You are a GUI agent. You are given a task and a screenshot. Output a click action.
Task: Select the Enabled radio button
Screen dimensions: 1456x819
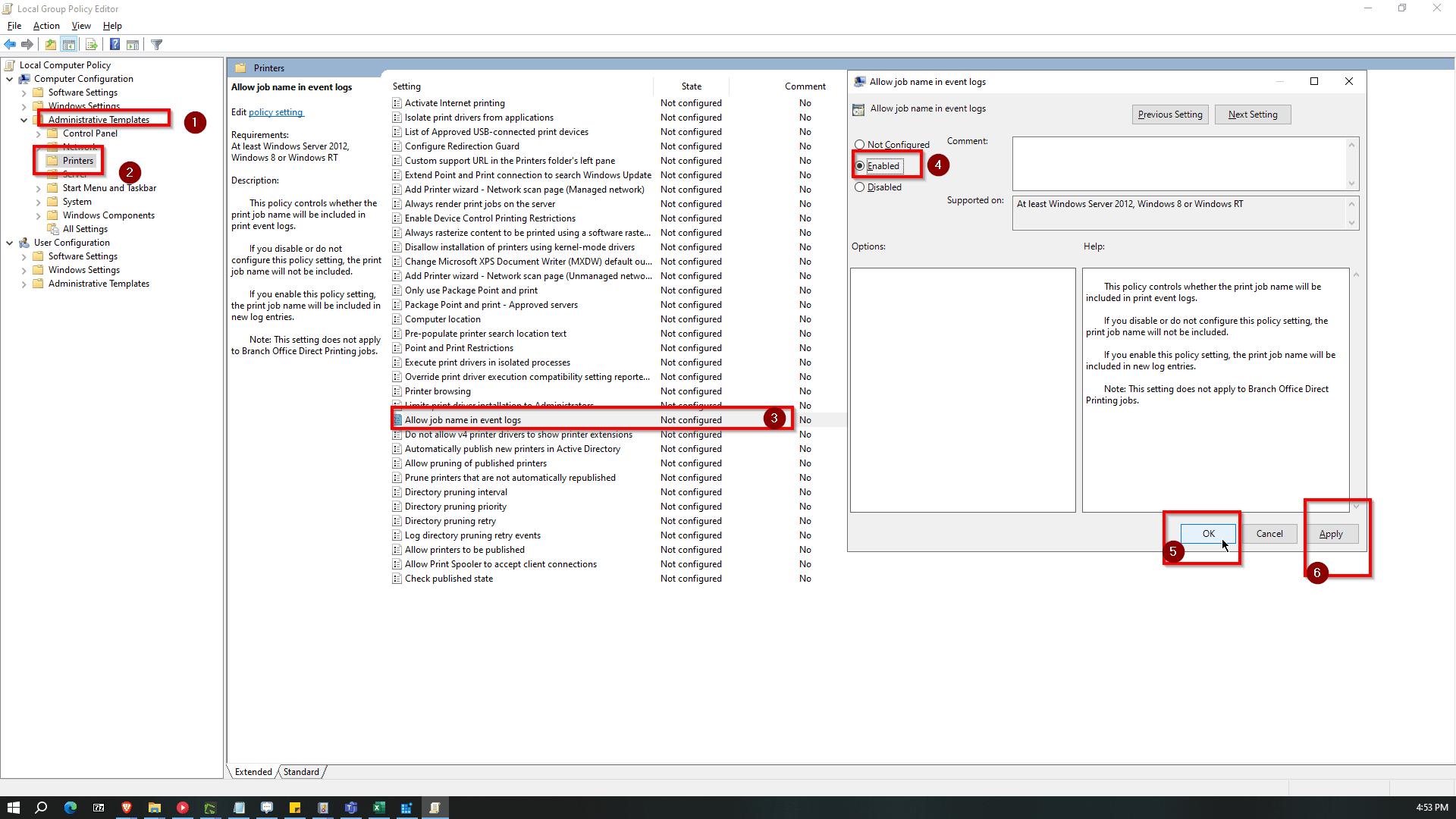(859, 166)
